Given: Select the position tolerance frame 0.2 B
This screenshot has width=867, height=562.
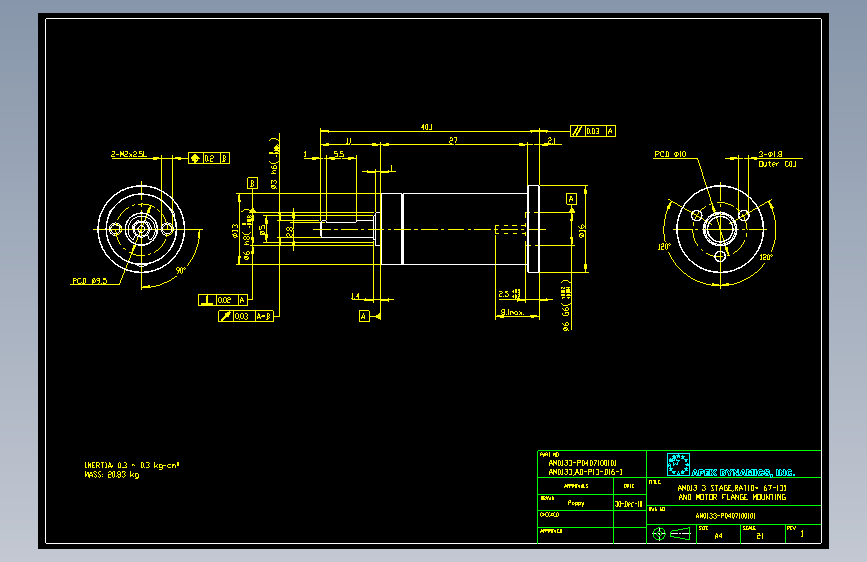Looking at the screenshot, I should coord(209,158).
